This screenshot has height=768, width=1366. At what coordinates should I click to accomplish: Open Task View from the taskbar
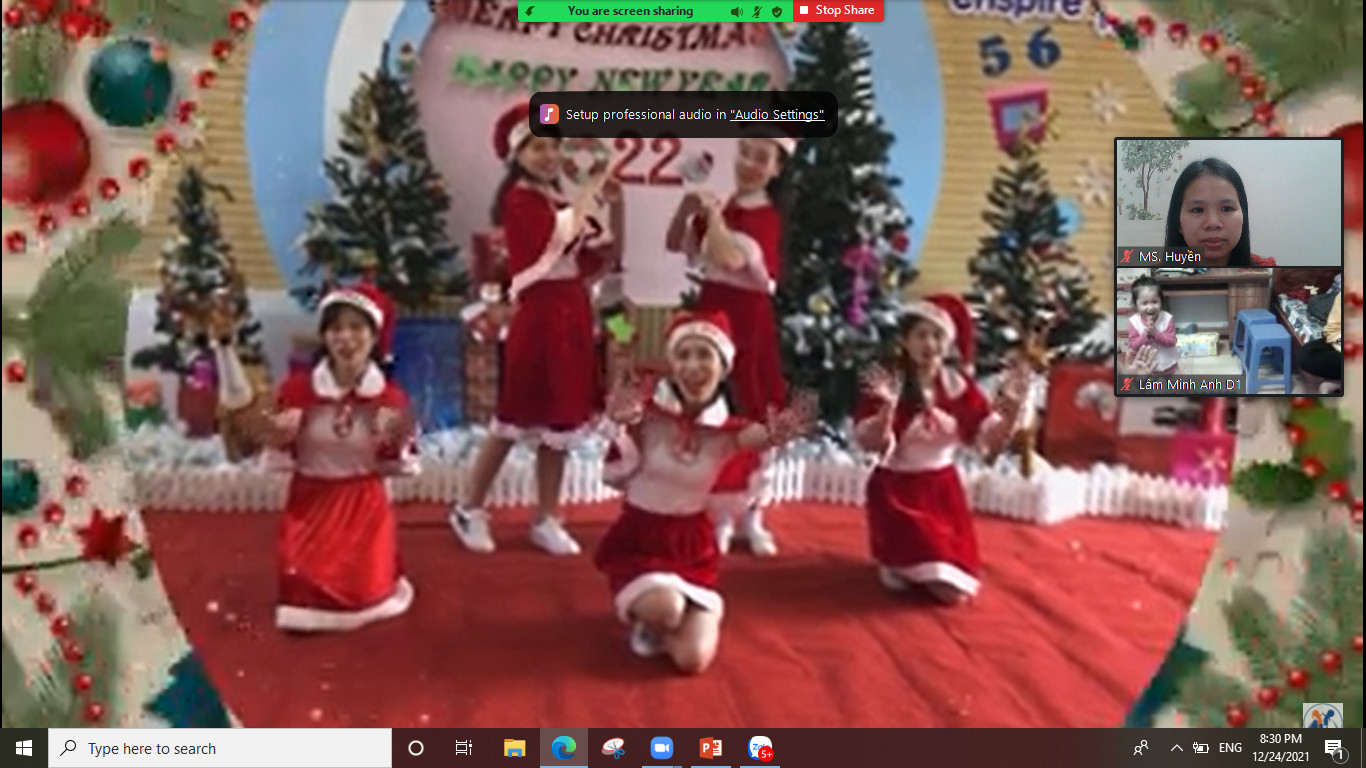pos(464,748)
